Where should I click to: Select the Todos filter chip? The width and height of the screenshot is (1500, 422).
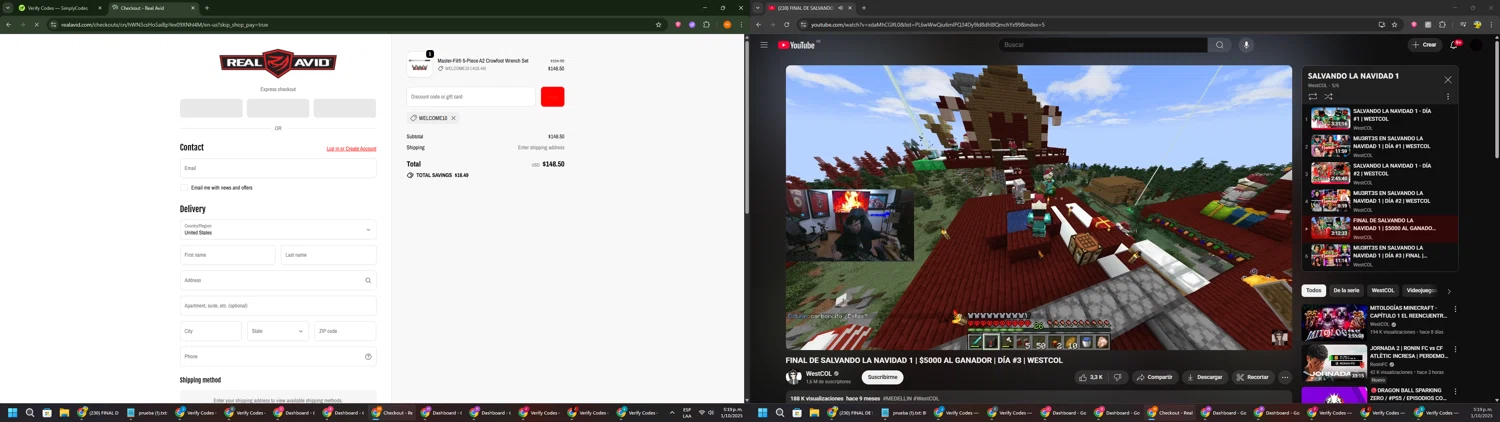[1314, 291]
